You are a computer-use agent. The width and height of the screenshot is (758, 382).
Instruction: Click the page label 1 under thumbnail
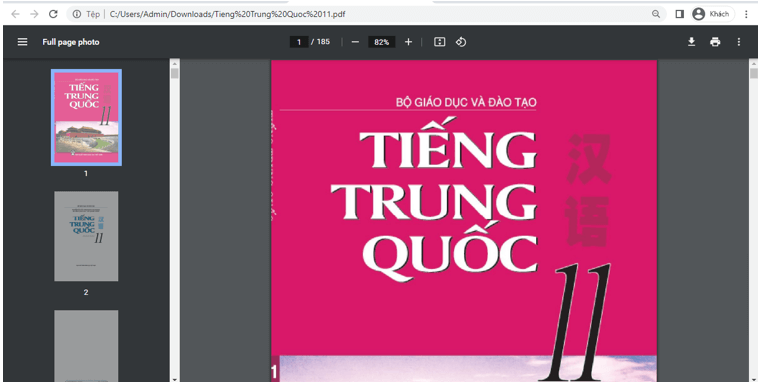(x=86, y=174)
